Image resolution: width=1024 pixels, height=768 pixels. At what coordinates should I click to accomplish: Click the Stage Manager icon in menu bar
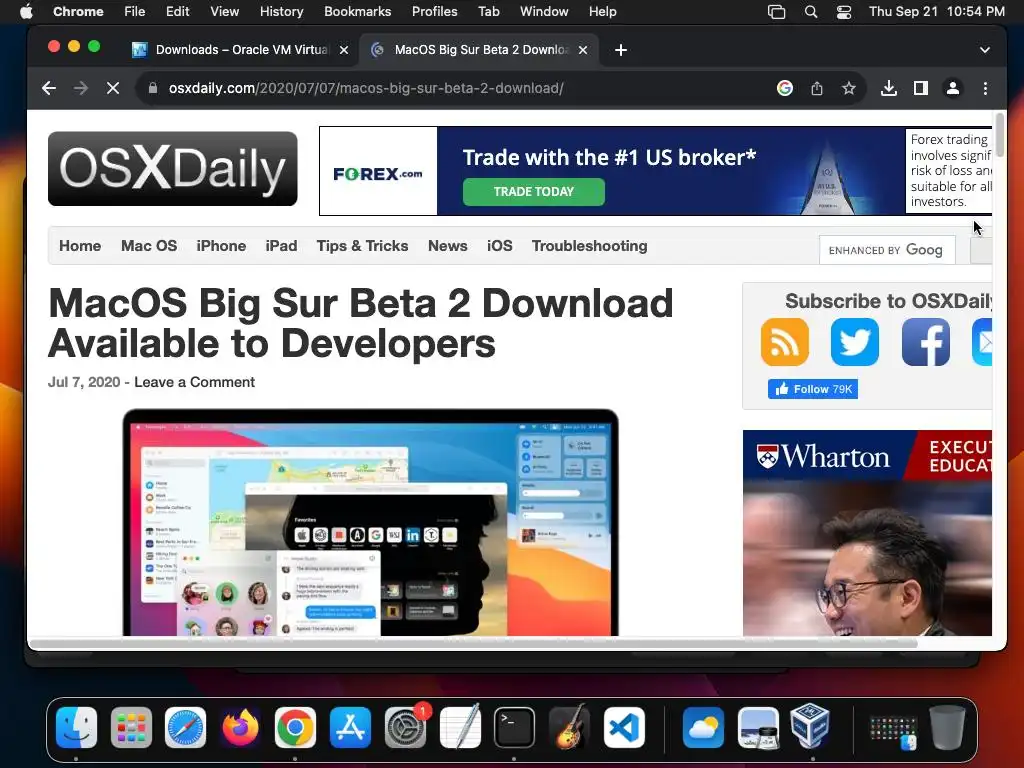[776, 12]
